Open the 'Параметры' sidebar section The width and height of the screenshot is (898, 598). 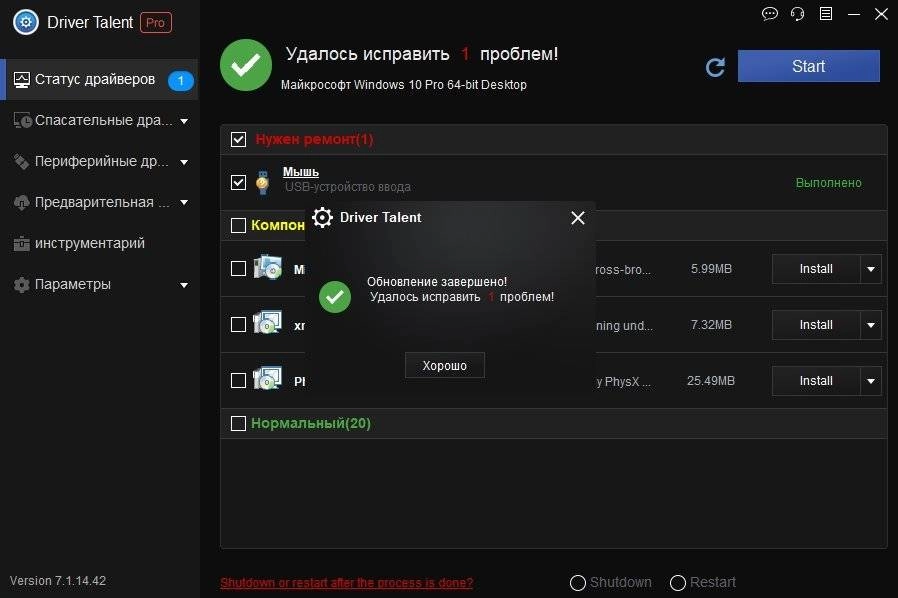point(99,285)
